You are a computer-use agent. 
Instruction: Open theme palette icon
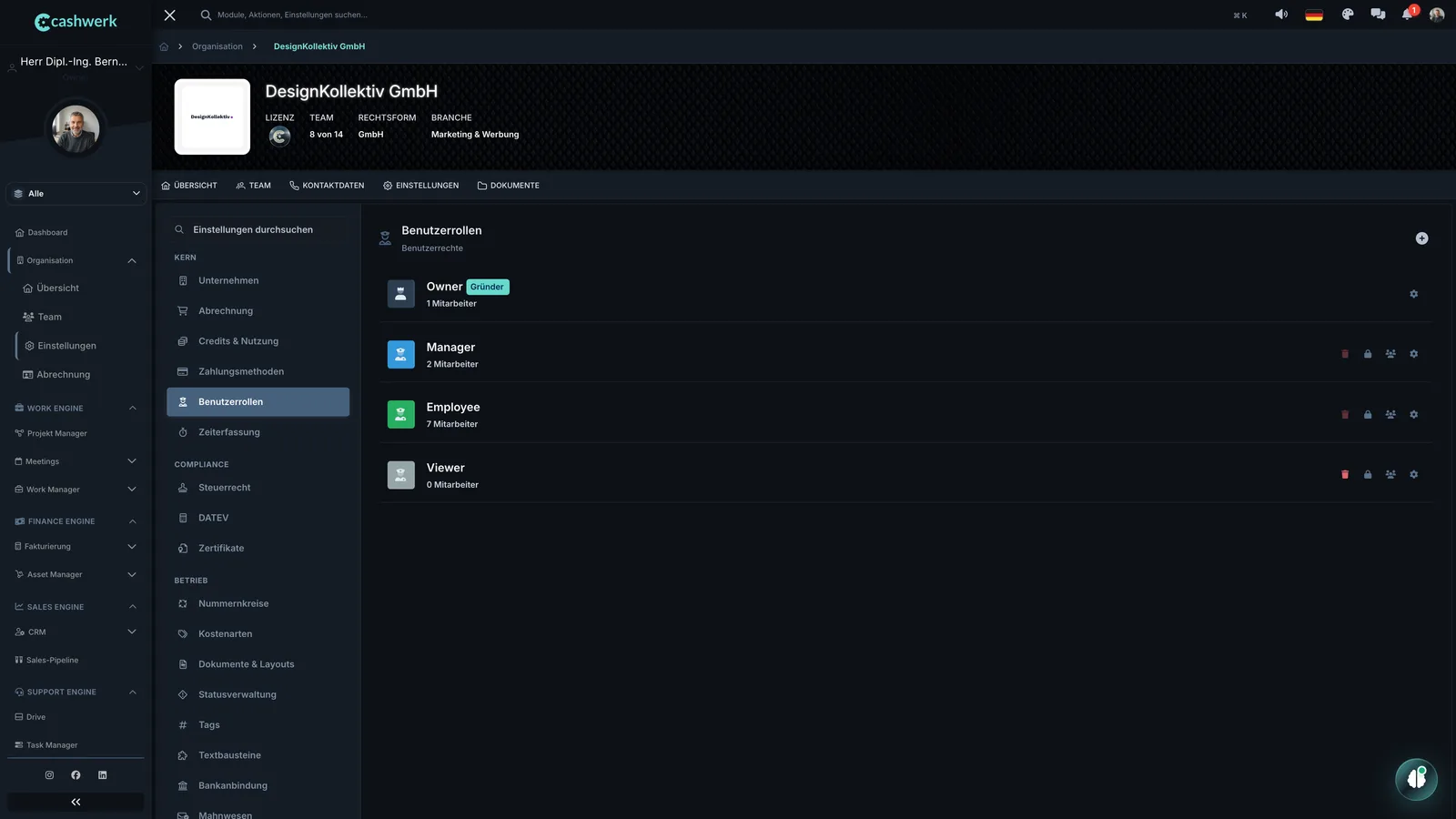click(x=1348, y=15)
